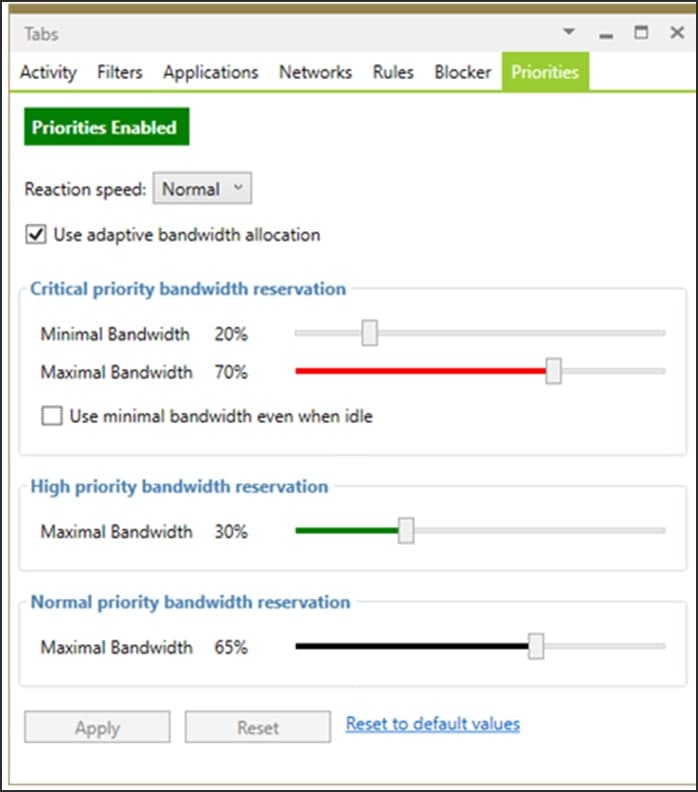The height and width of the screenshot is (792, 698).
Task: Enable Use minimal bandwidth even when idle
Action: point(52,416)
